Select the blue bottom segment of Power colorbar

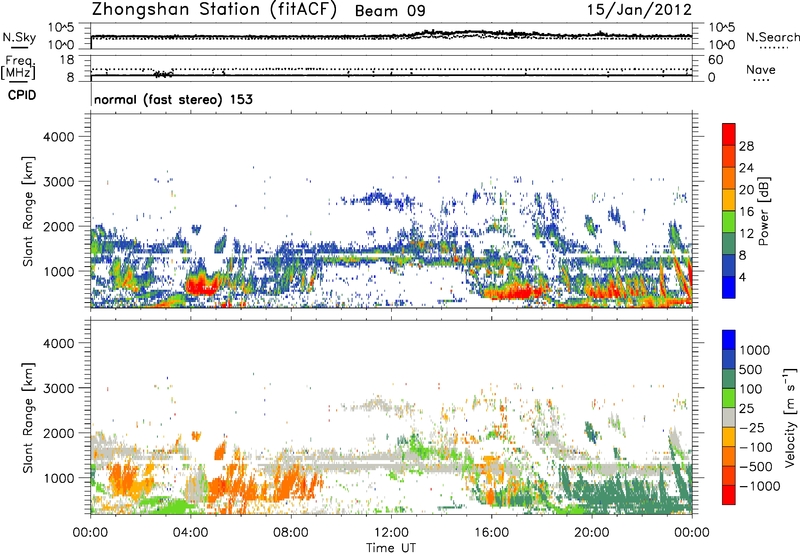tap(729, 288)
